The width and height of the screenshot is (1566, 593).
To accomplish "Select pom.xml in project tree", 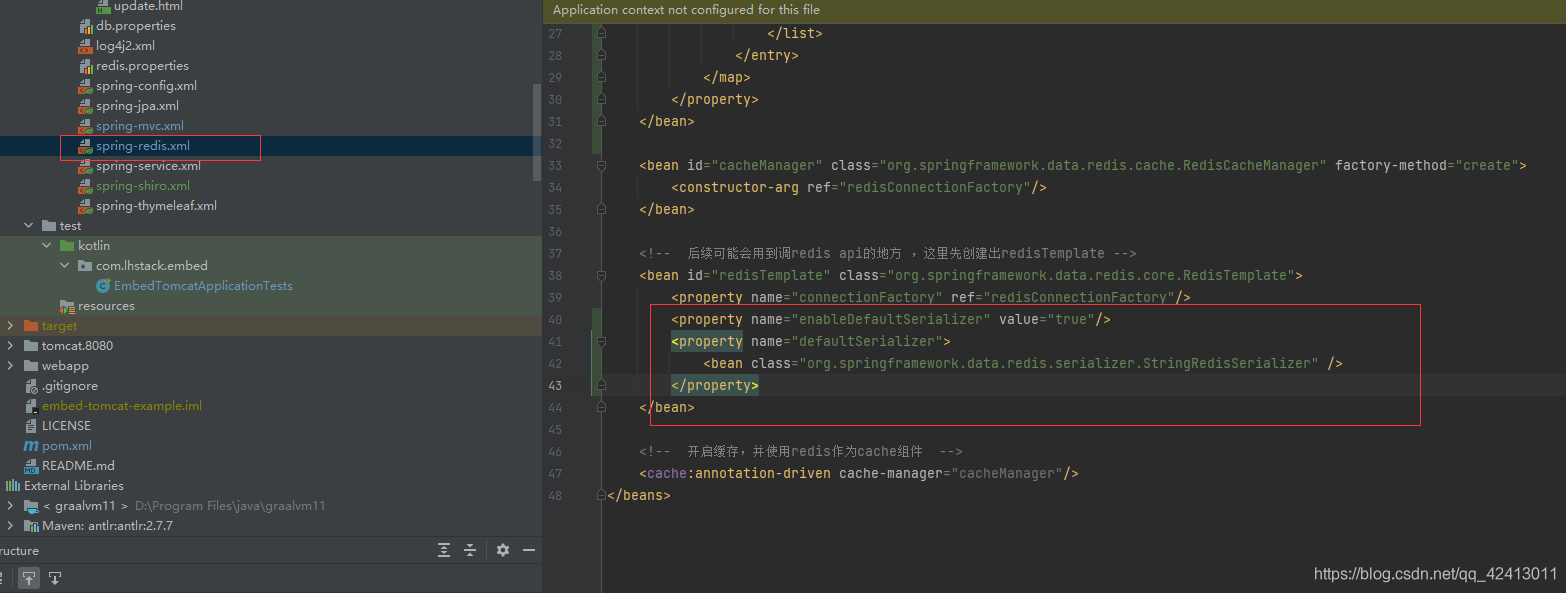I will (67, 446).
